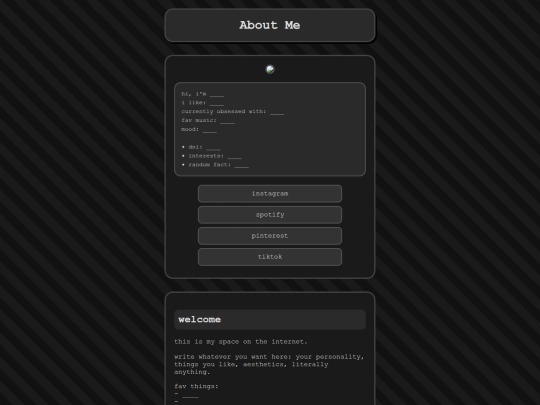The width and height of the screenshot is (540, 405).
Task: Open the instagram link button
Action: (x=270, y=194)
